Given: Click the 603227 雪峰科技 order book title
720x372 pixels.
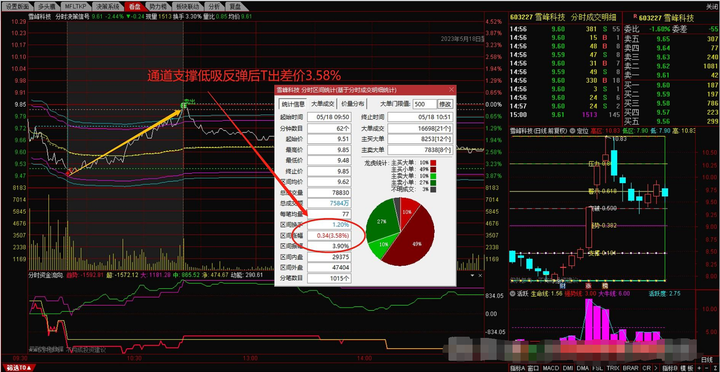Looking at the screenshot, I should [x=666, y=18].
